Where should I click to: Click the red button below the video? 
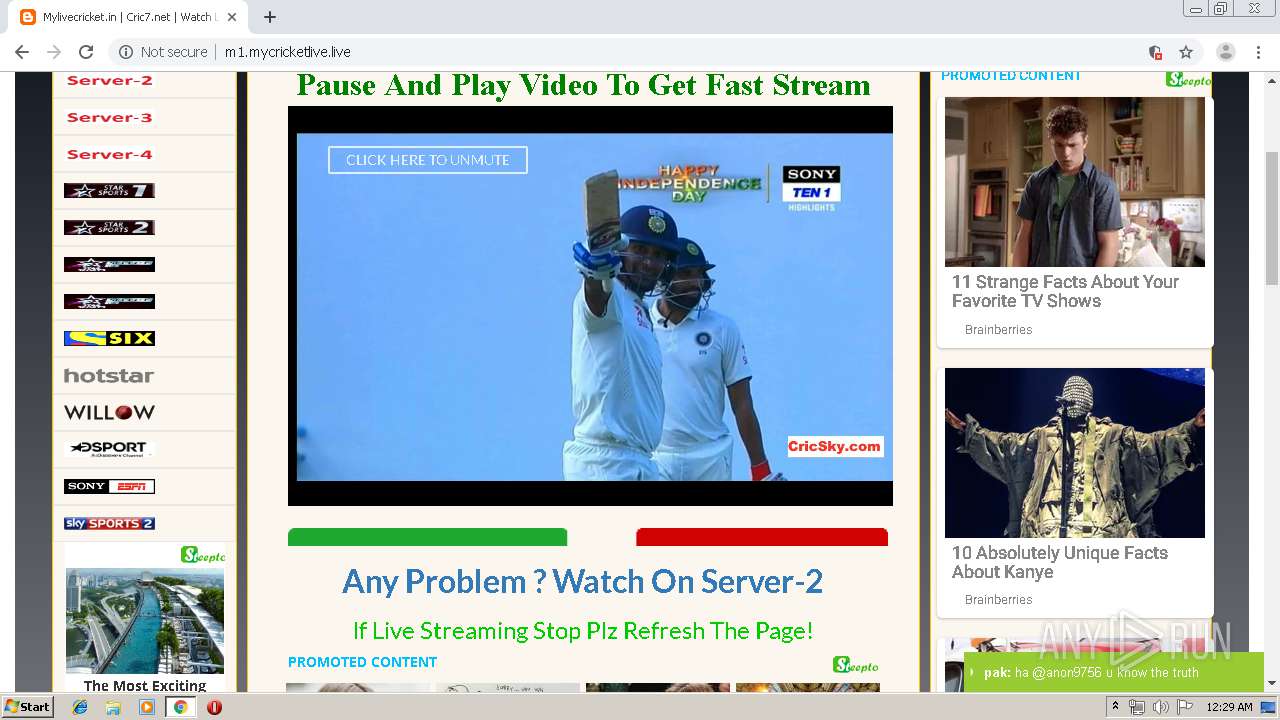[762, 537]
